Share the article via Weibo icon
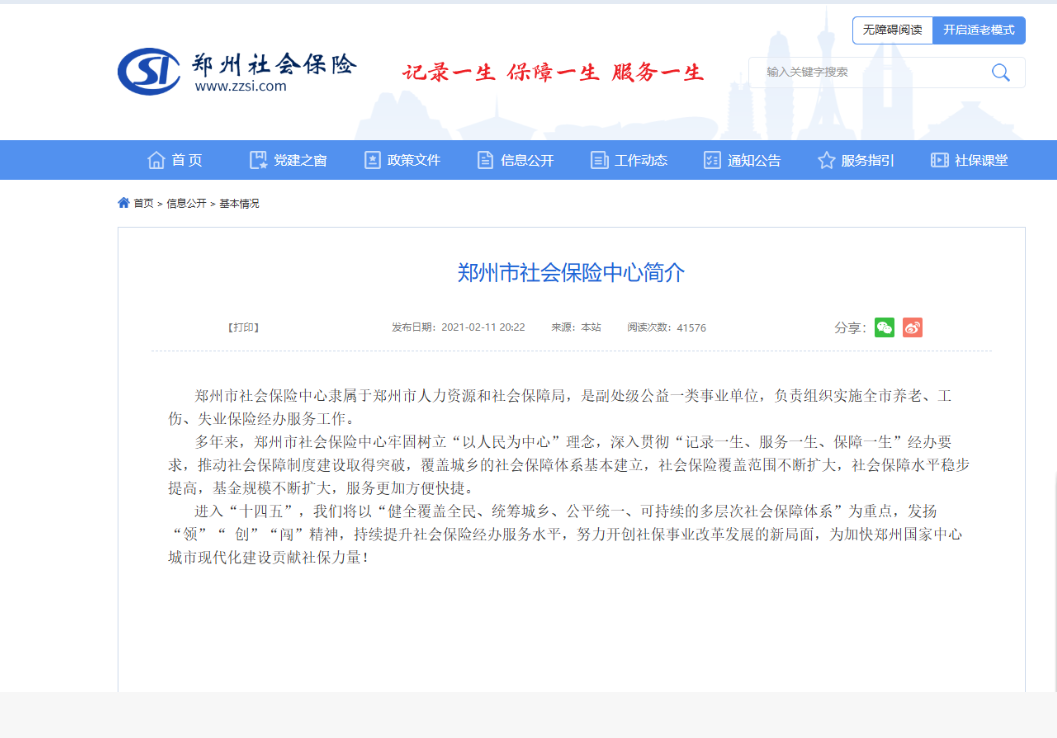This screenshot has width=1057, height=738. [912, 327]
